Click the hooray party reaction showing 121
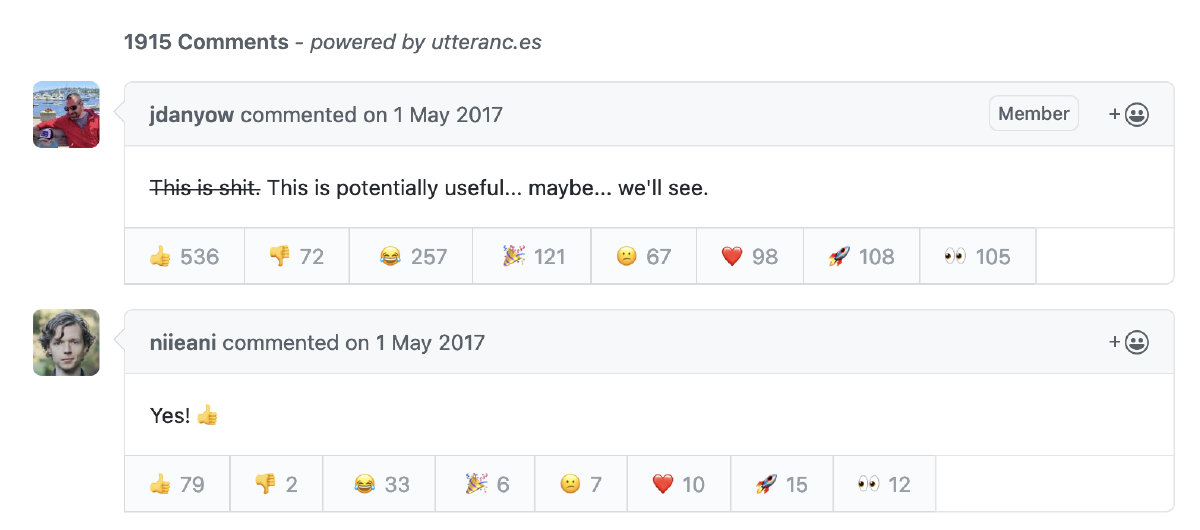The height and width of the screenshot is (530, 1200). [x=533, y=257]
